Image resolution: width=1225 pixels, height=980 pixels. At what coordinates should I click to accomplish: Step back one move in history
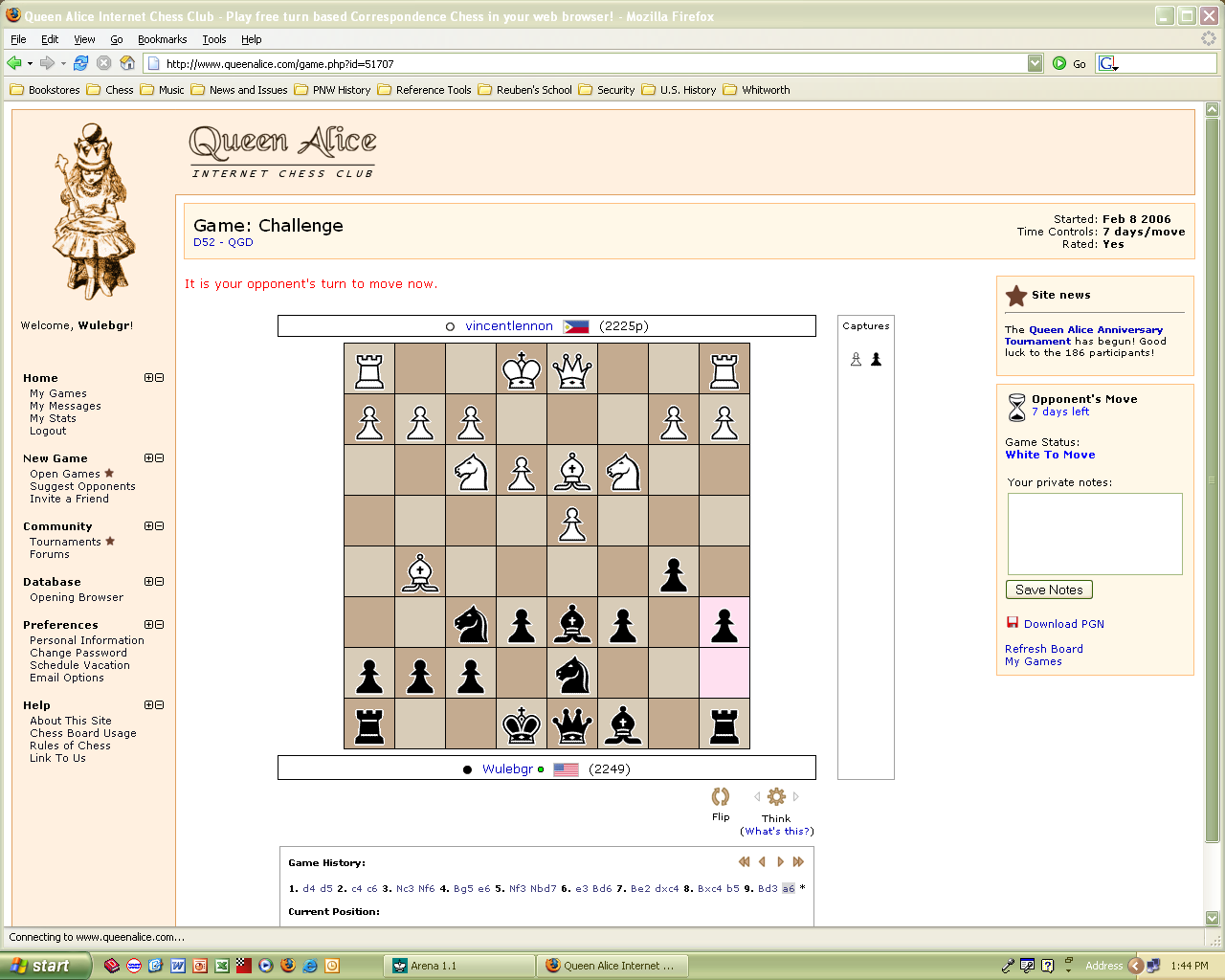(762, 862)
